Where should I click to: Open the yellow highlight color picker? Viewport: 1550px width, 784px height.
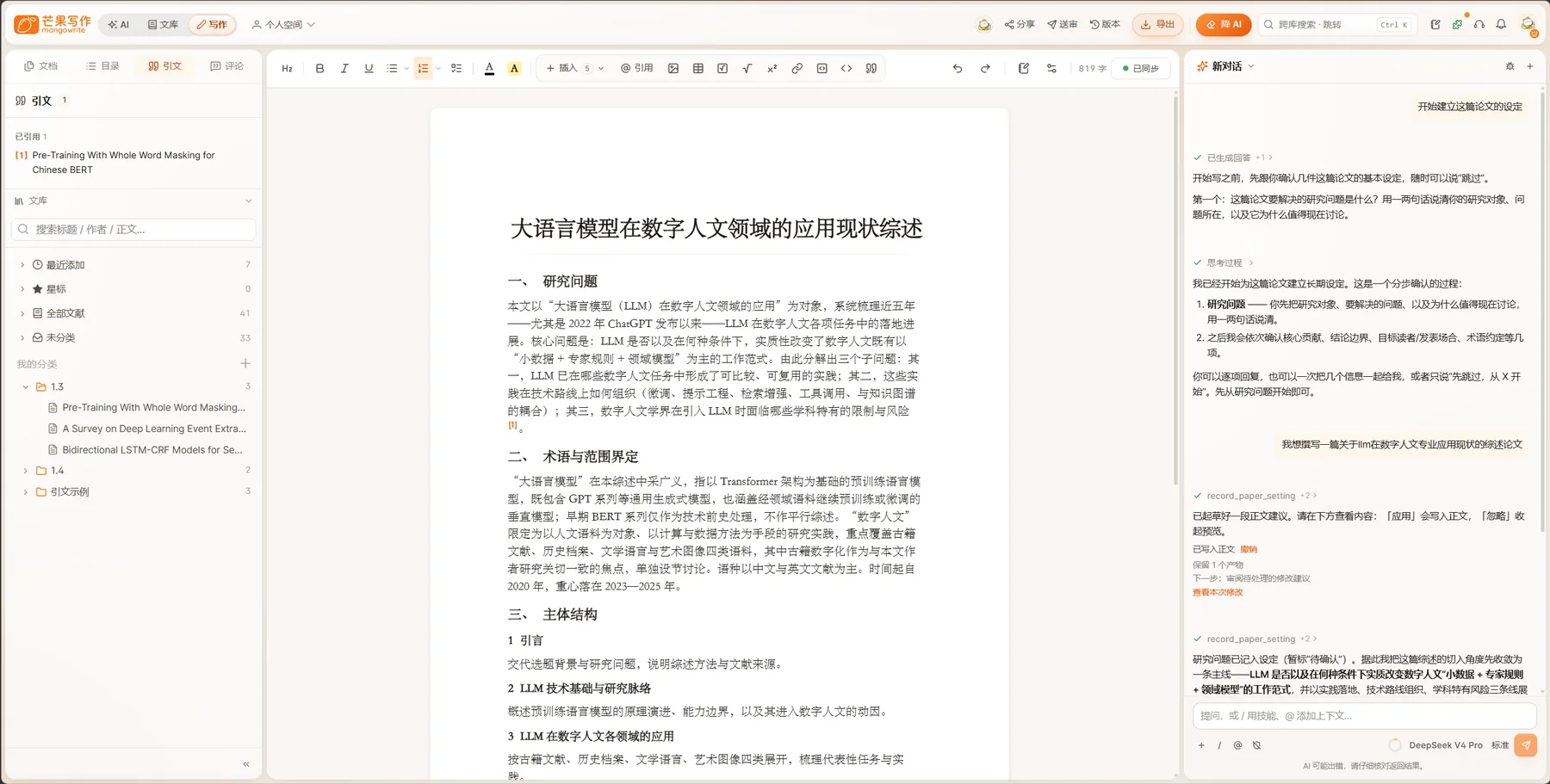point(514,68)
